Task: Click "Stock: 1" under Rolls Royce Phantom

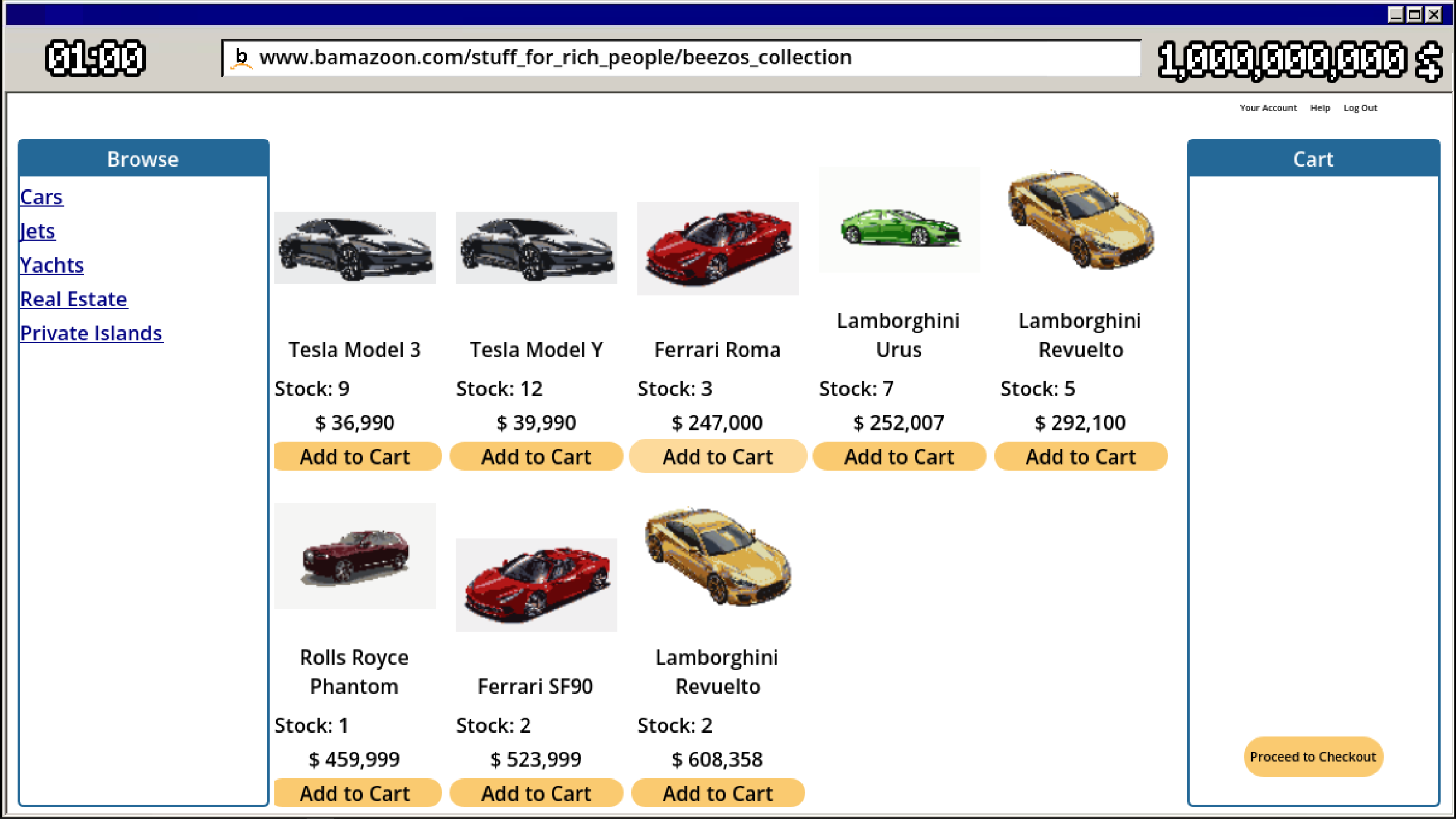Action: point(312,726)
